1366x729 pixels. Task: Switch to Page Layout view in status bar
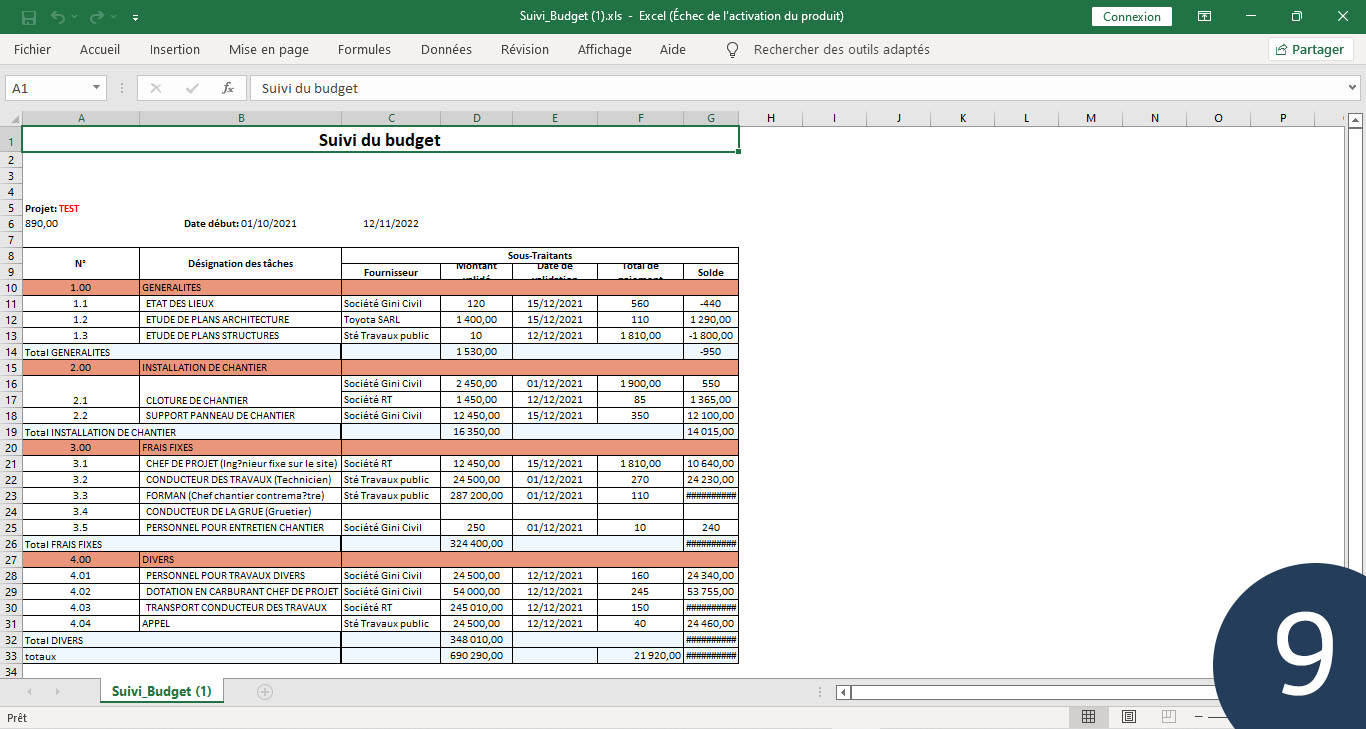point(1128,717)
